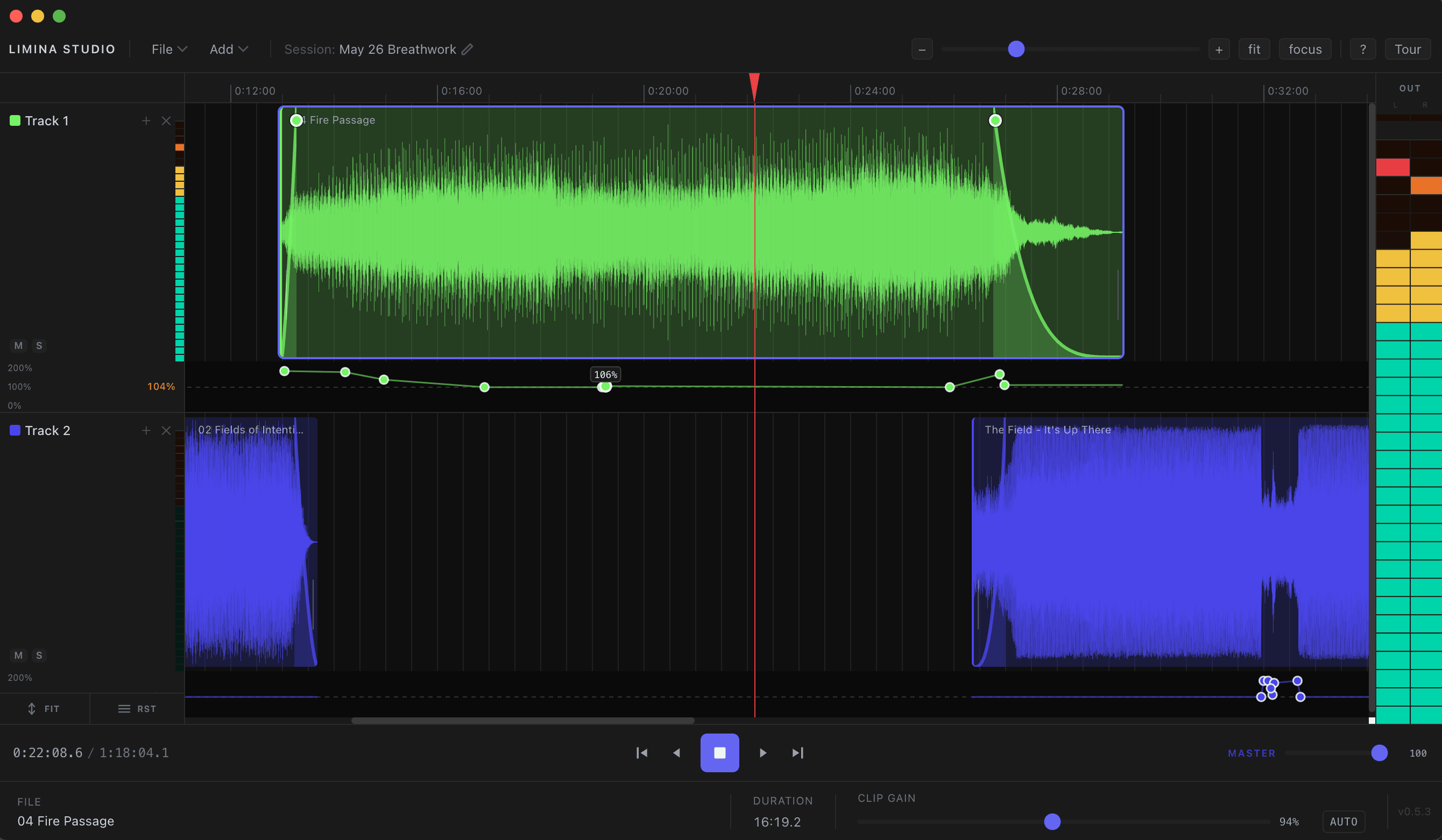Click the Track 1 green color swatch
The width and height of the screenshot is (1442, 840).
15,120
